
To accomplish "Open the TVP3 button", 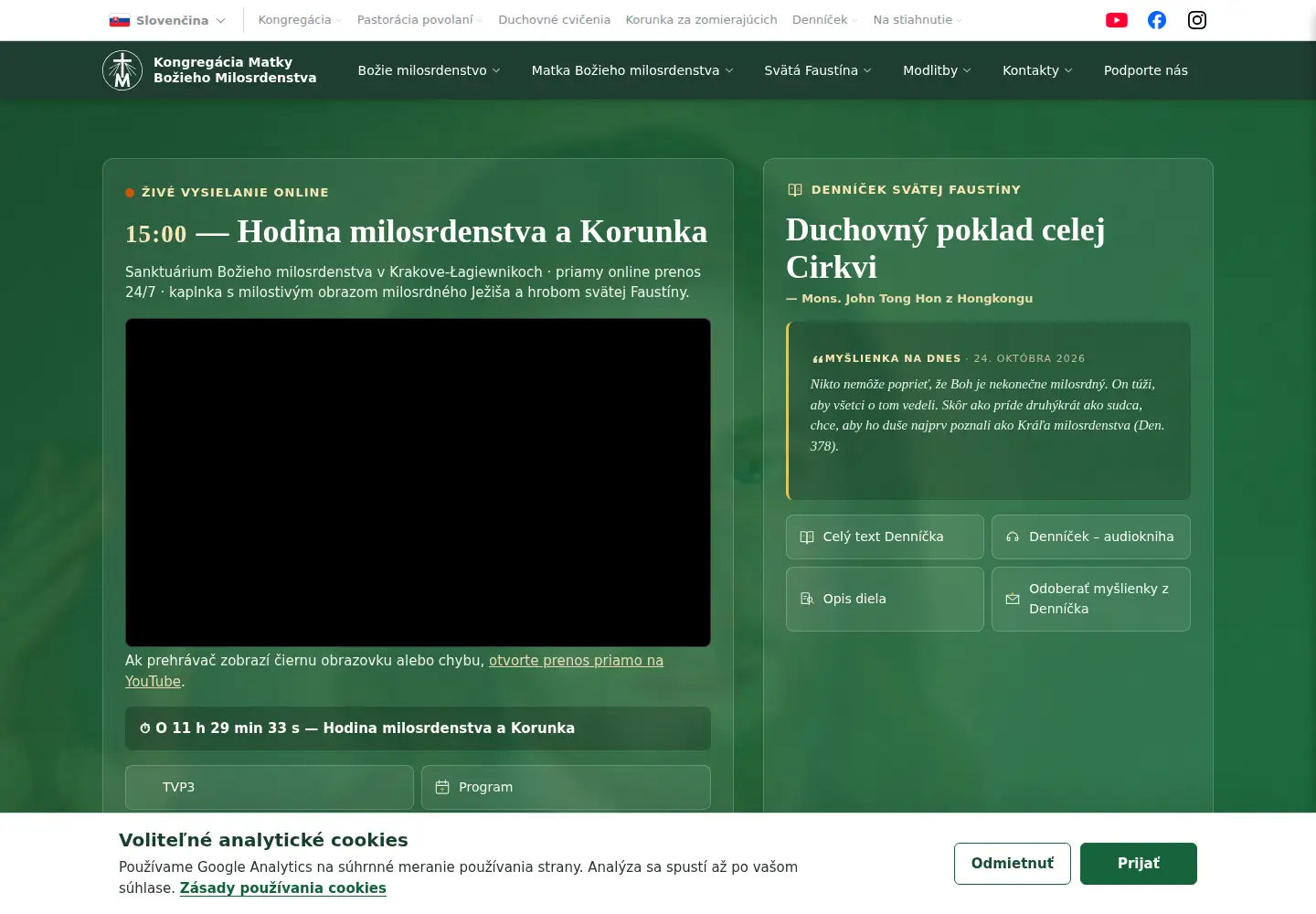I will [x=270, y=787].
